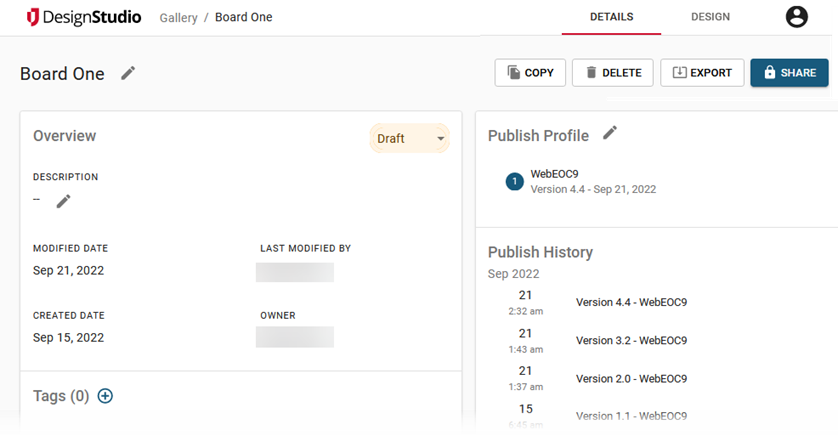Image resolution: width=838 pixels, height=436 pixels.
Task: Click the DesignStudio logo icon
Action: [x=33, y=17]
